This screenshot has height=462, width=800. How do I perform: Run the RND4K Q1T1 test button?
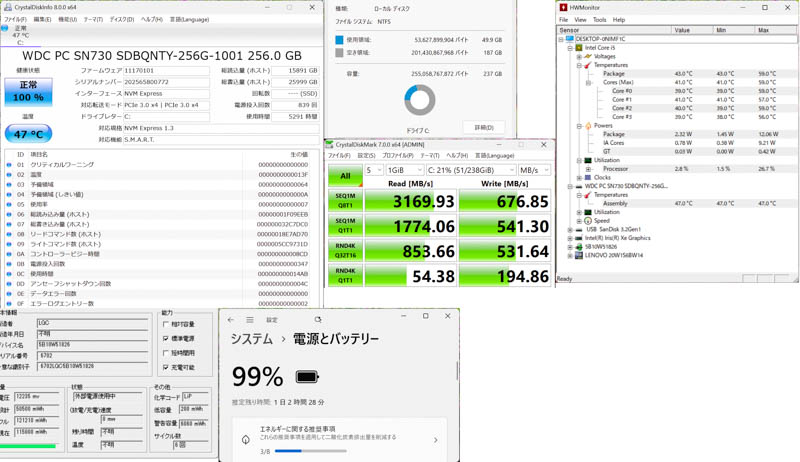[x=345, y=275]
